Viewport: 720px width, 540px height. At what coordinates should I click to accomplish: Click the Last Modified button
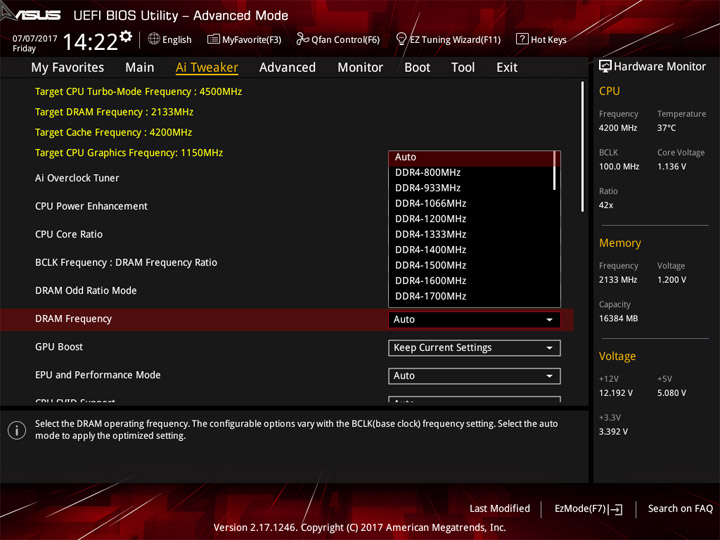[x=499, y=509]
